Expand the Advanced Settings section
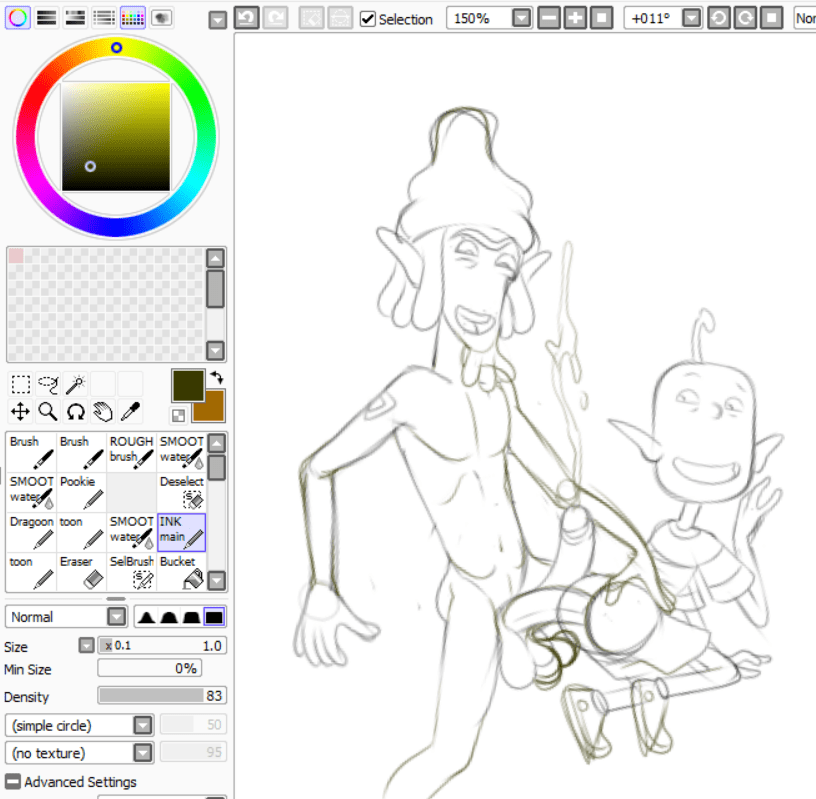 click(x=13, y=782)
